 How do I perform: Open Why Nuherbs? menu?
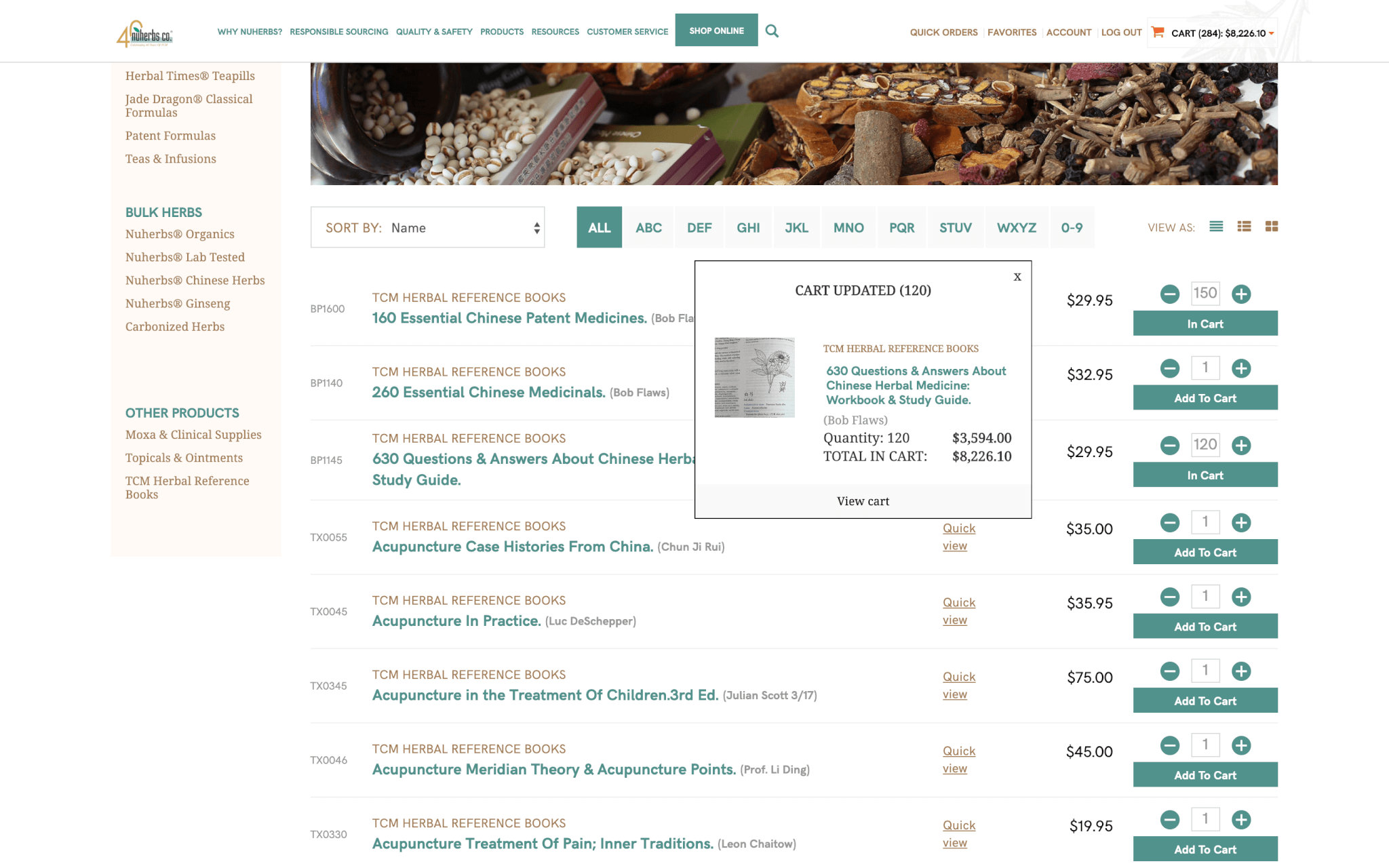click(250, 32)
